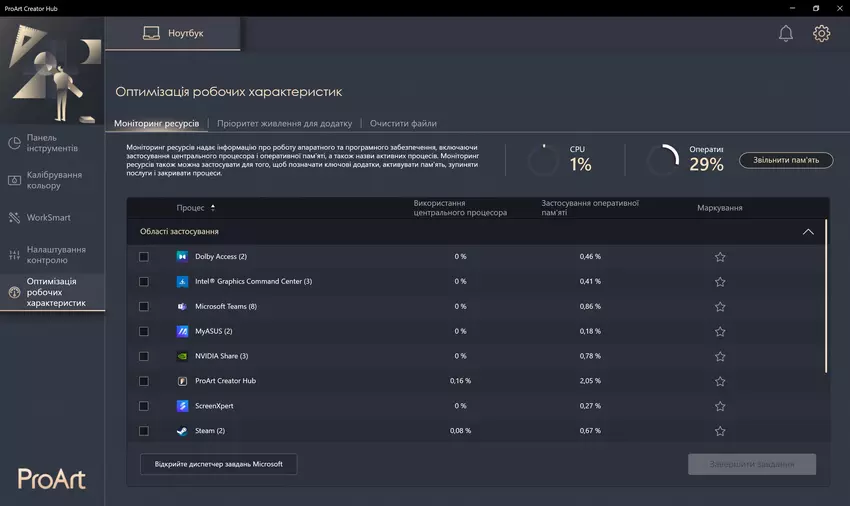Click the Steam app icon
This screenshot has height=506, width=850.
point(183,431)
